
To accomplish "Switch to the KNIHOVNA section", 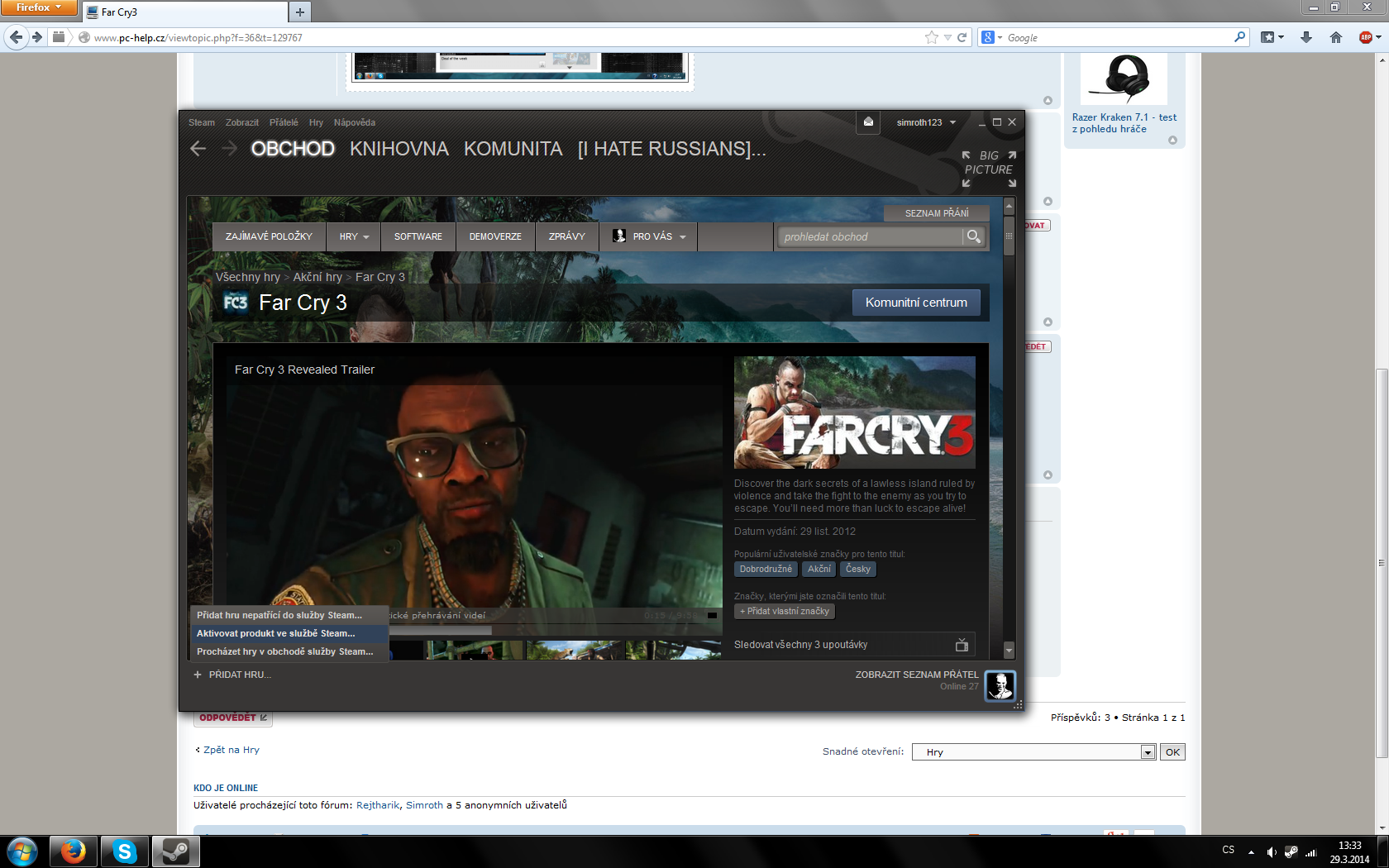I will pos(399,149).
